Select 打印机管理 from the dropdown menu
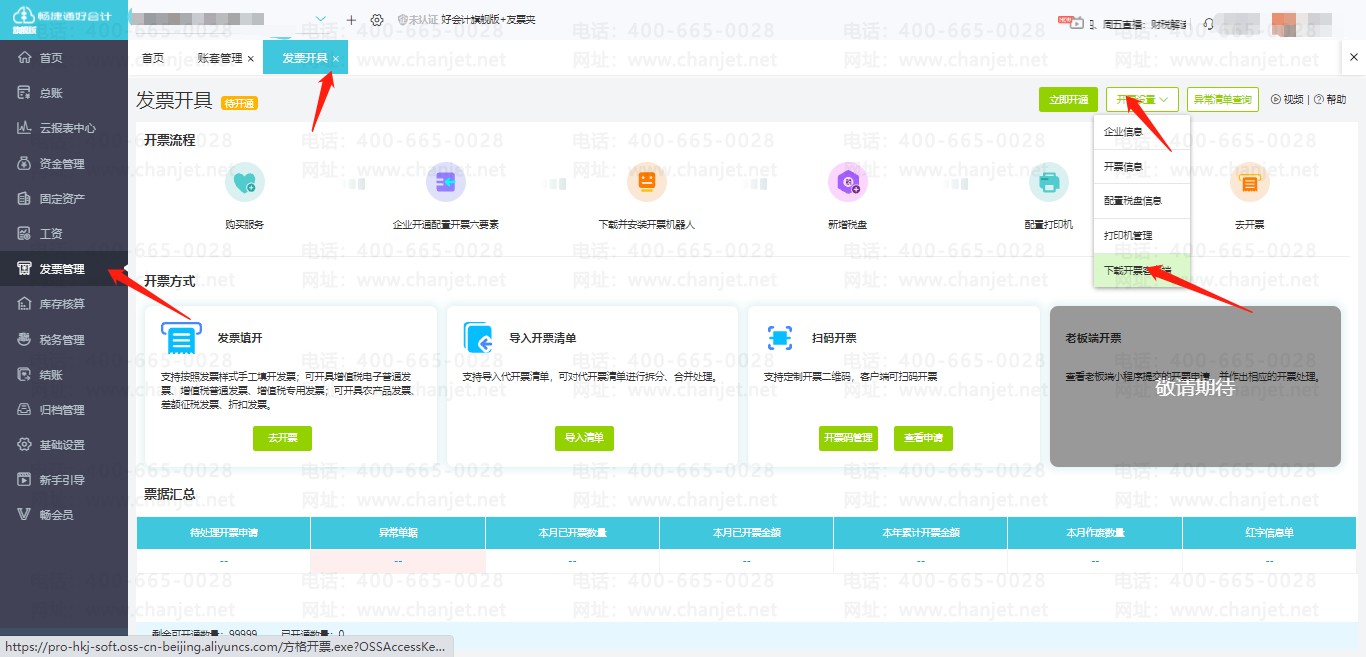Viewport: 1366px width, 657px height. tap(1128, 236)
